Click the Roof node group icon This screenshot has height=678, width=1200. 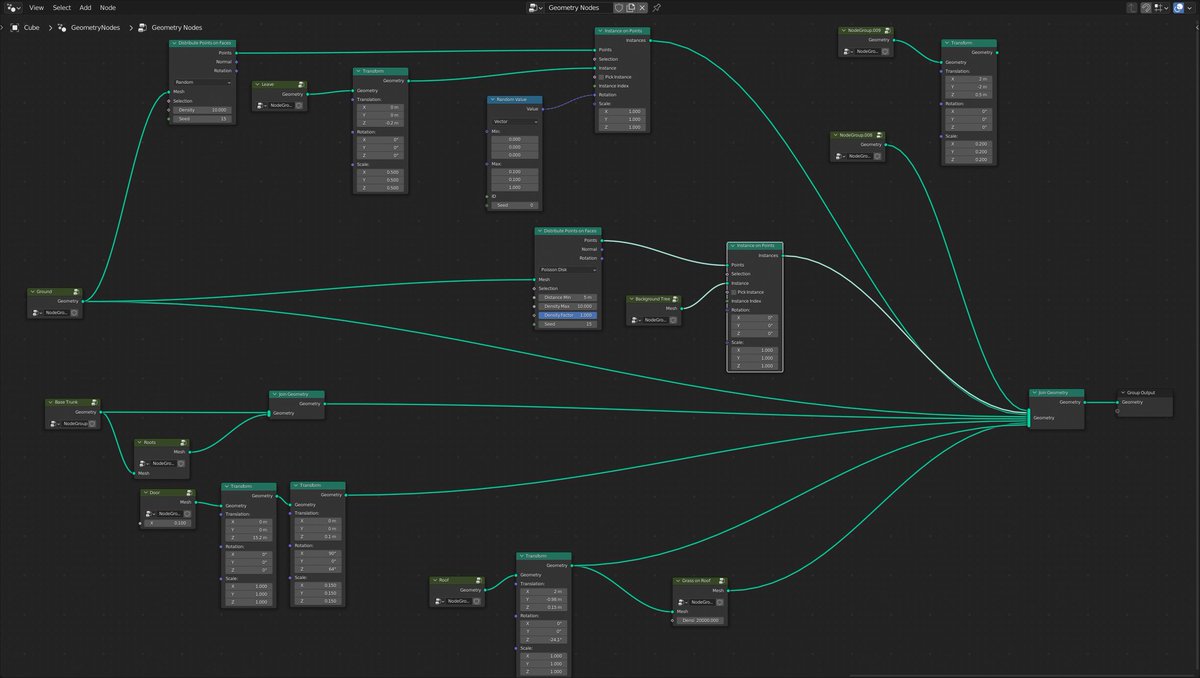point(478,580)
